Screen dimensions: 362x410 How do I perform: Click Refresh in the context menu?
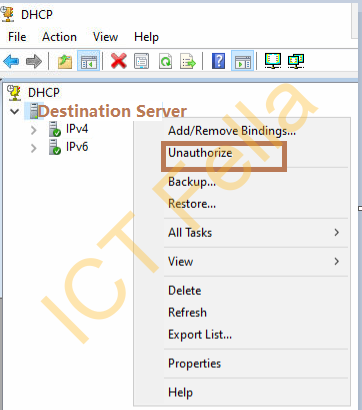pyautogui.click(x=242, y=313)
